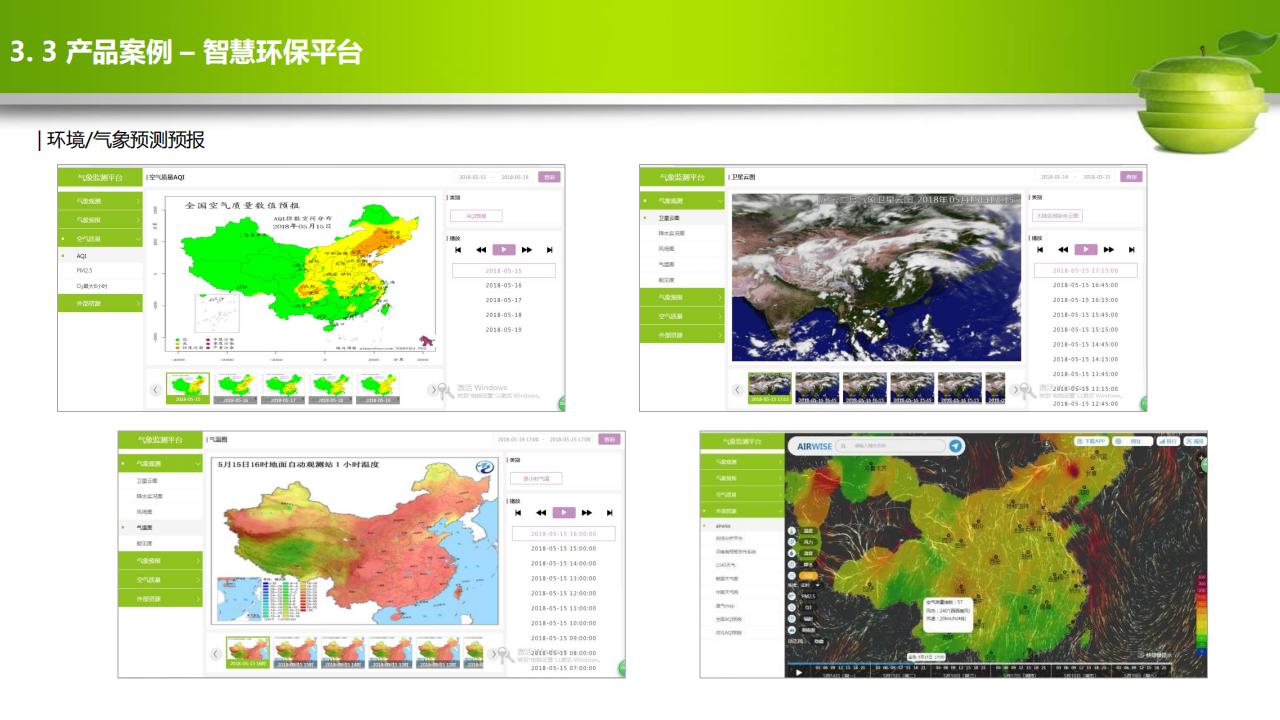
Task: Play the 气温图 temperature animation
Action: (x=564, y=512)
